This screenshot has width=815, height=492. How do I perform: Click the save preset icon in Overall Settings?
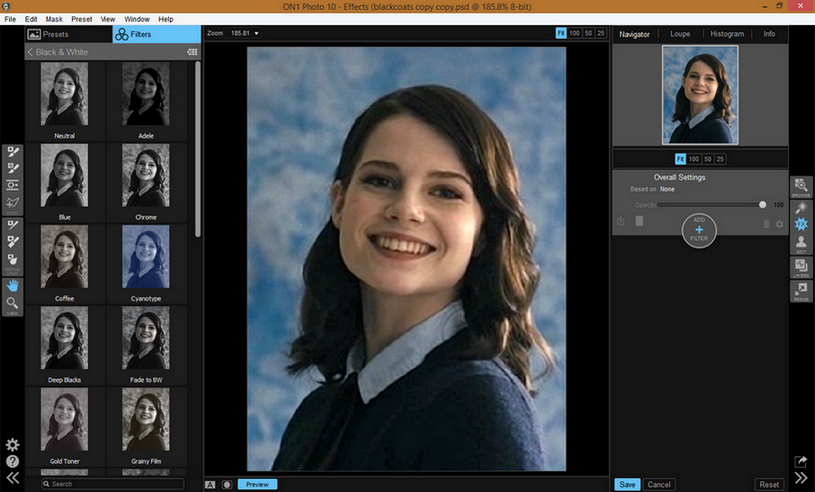click(x=621, y=221)
